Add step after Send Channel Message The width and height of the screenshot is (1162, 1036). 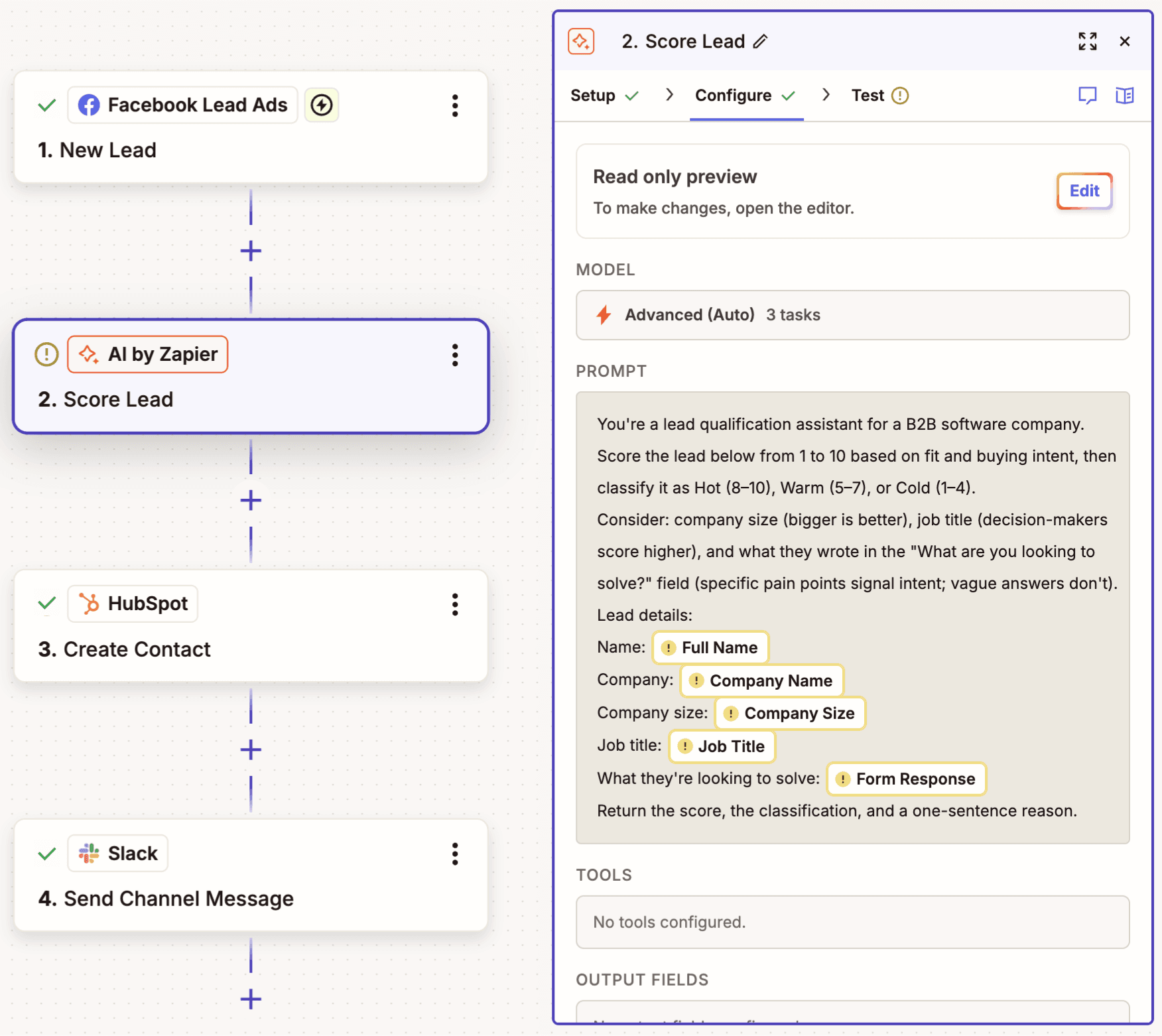pyautogui.click(x=251, y=999)
